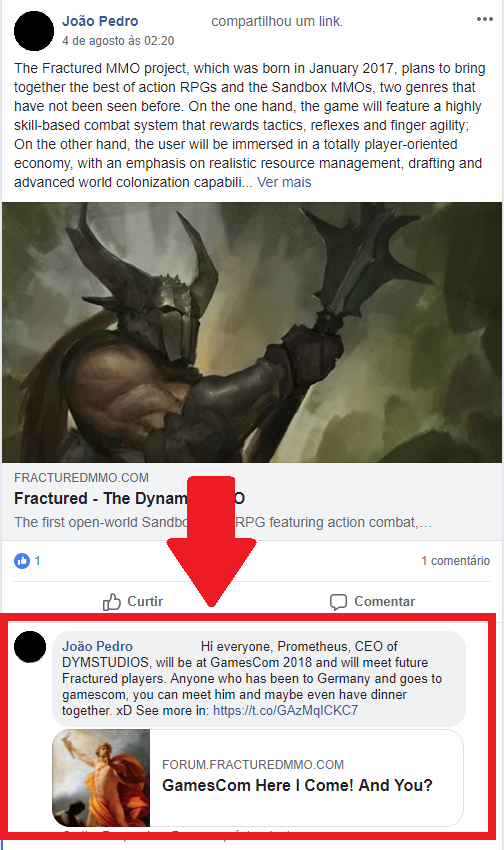Expand post text with Ver mais
This screenshot has width=504, height=850.
(284, 182)
